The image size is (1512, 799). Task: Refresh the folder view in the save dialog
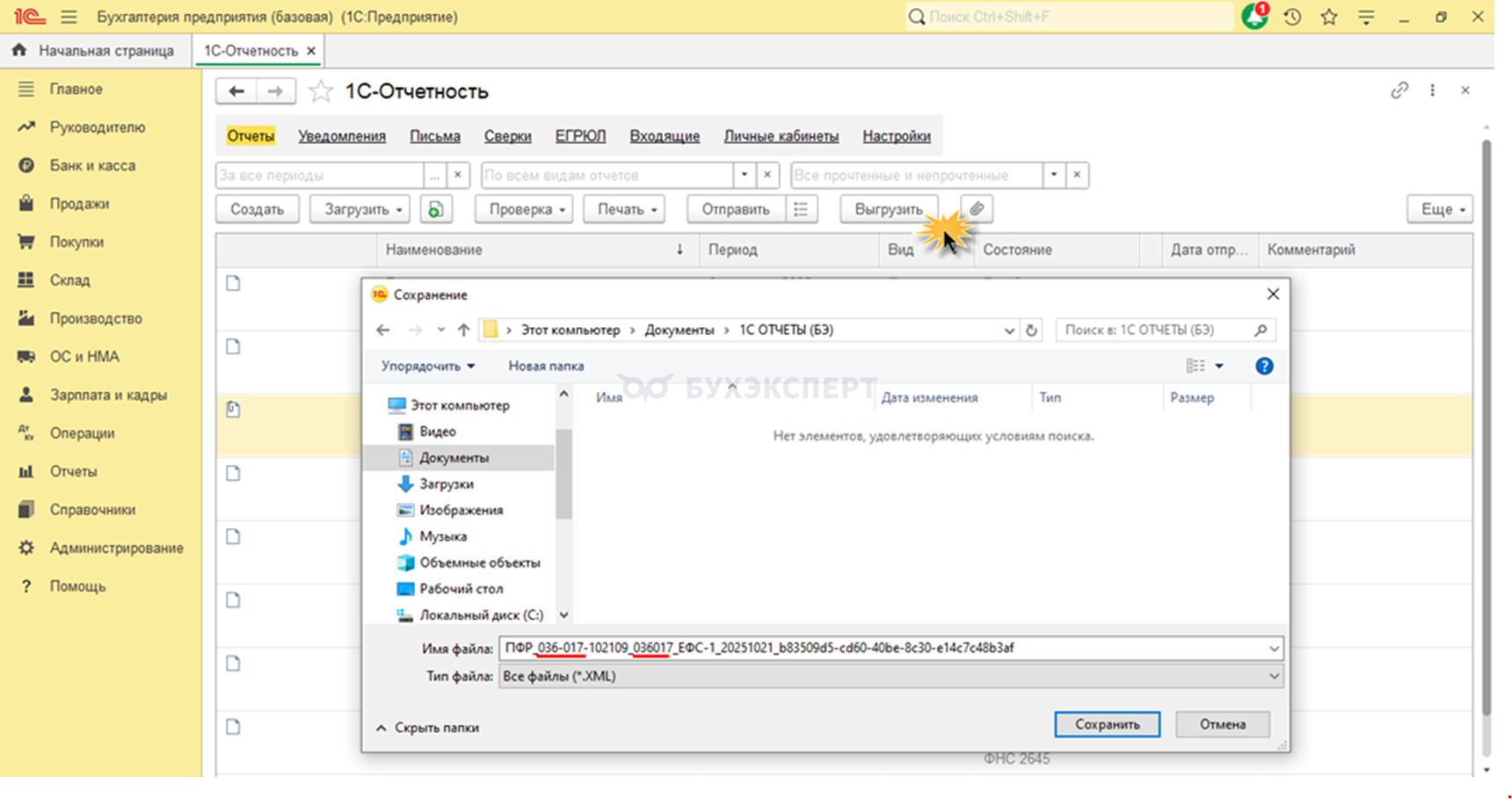click(x=1031, y=330)
